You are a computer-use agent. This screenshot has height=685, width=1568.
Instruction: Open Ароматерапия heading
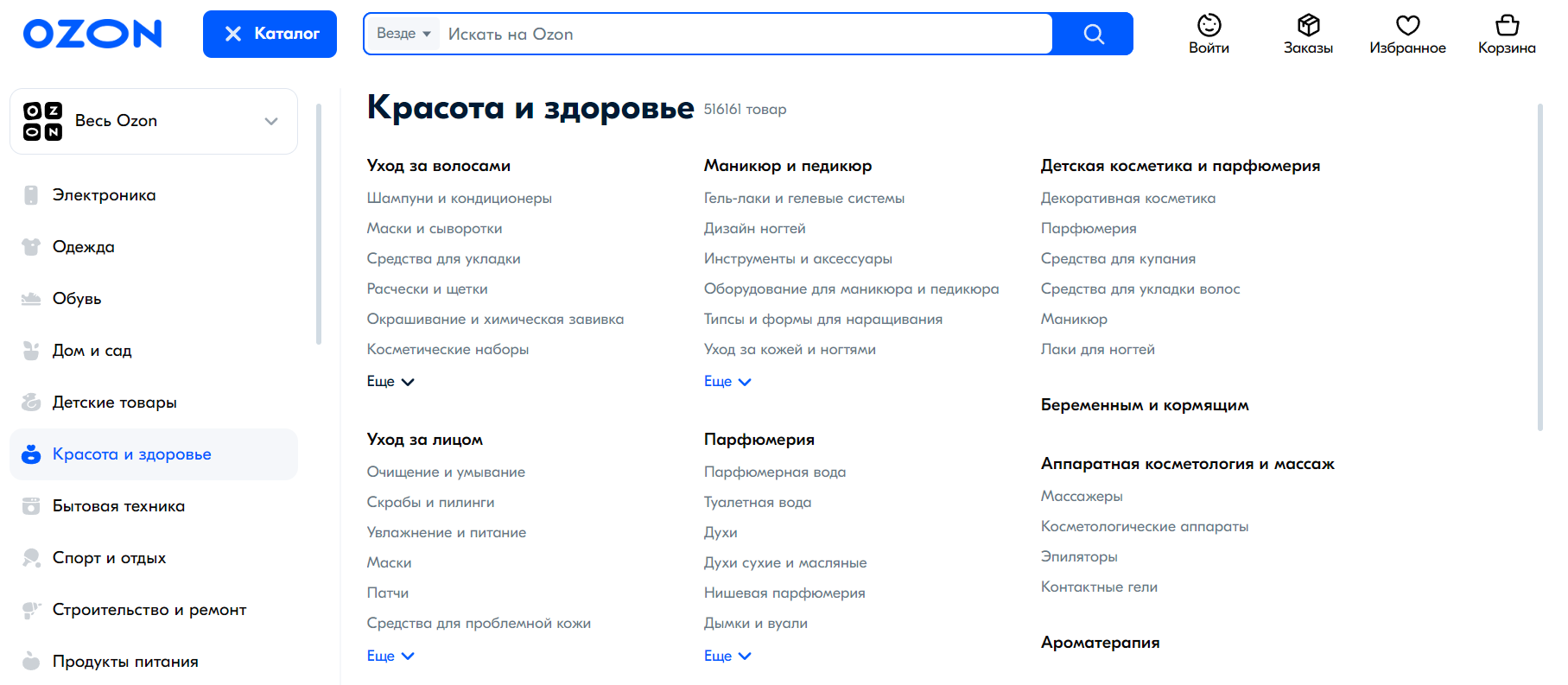[1101, 643]
